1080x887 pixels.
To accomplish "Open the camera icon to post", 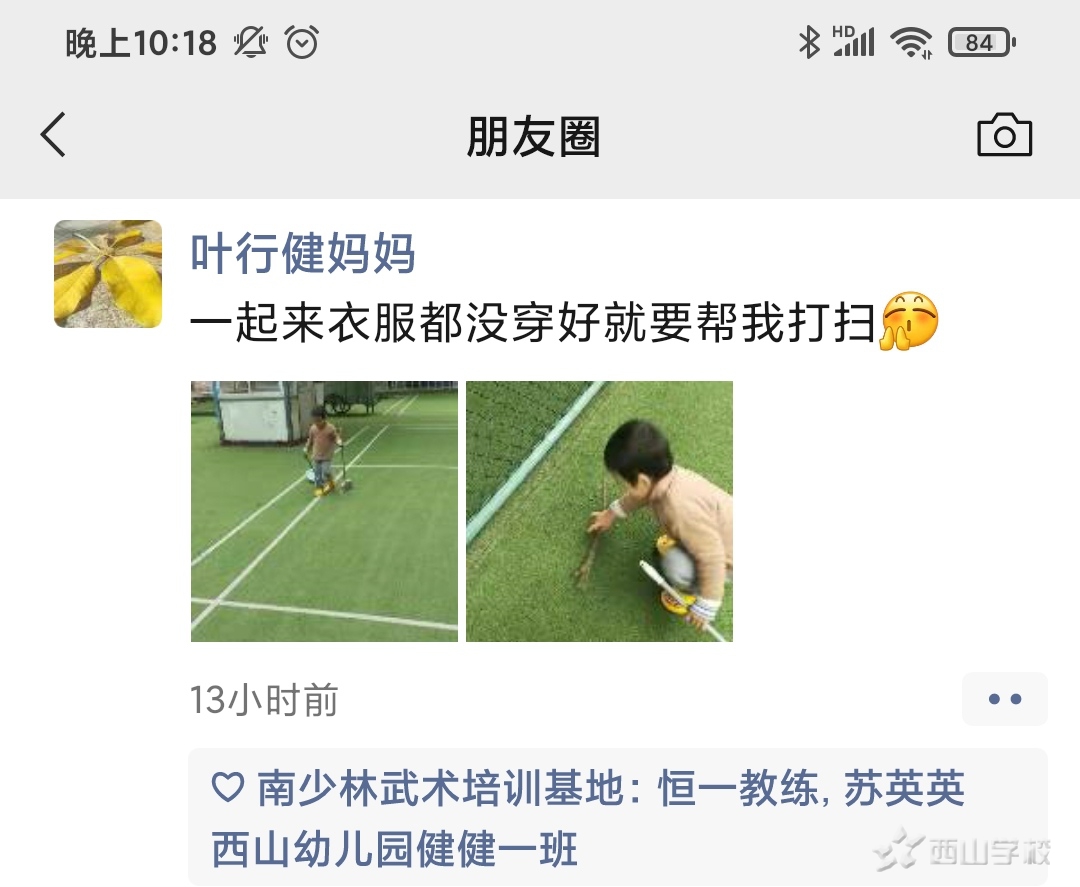I will (x=1004, y=135).
